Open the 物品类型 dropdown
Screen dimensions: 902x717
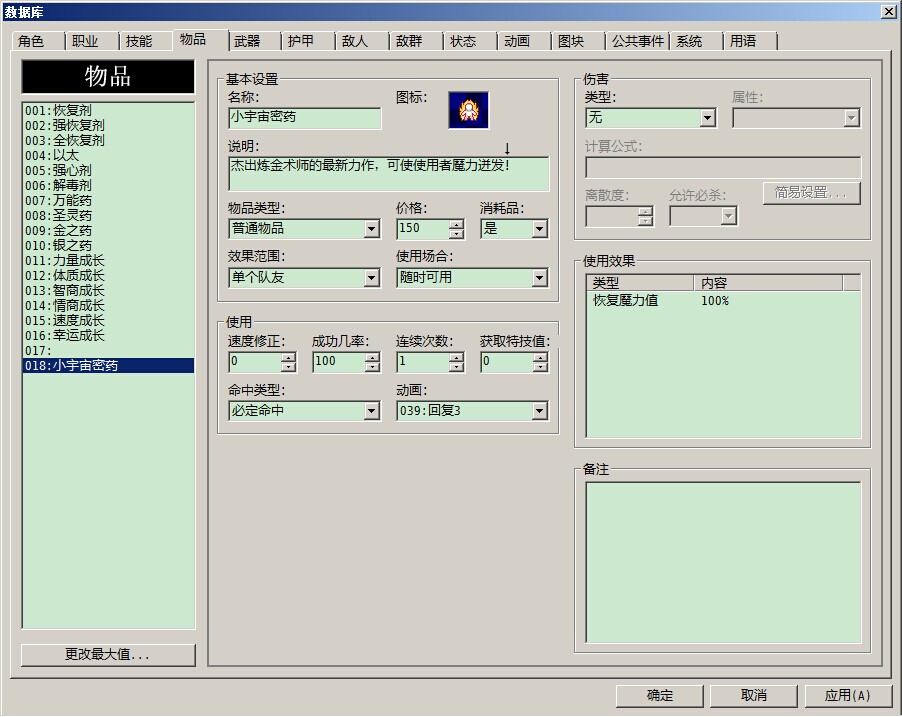[371, 229]
